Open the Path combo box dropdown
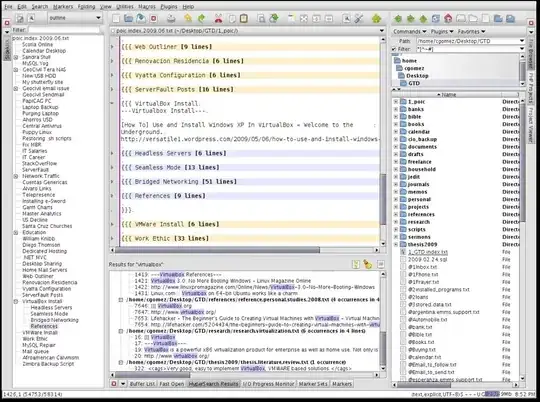The height and width of the screenshot is (402, 540). tap(522, 41)
